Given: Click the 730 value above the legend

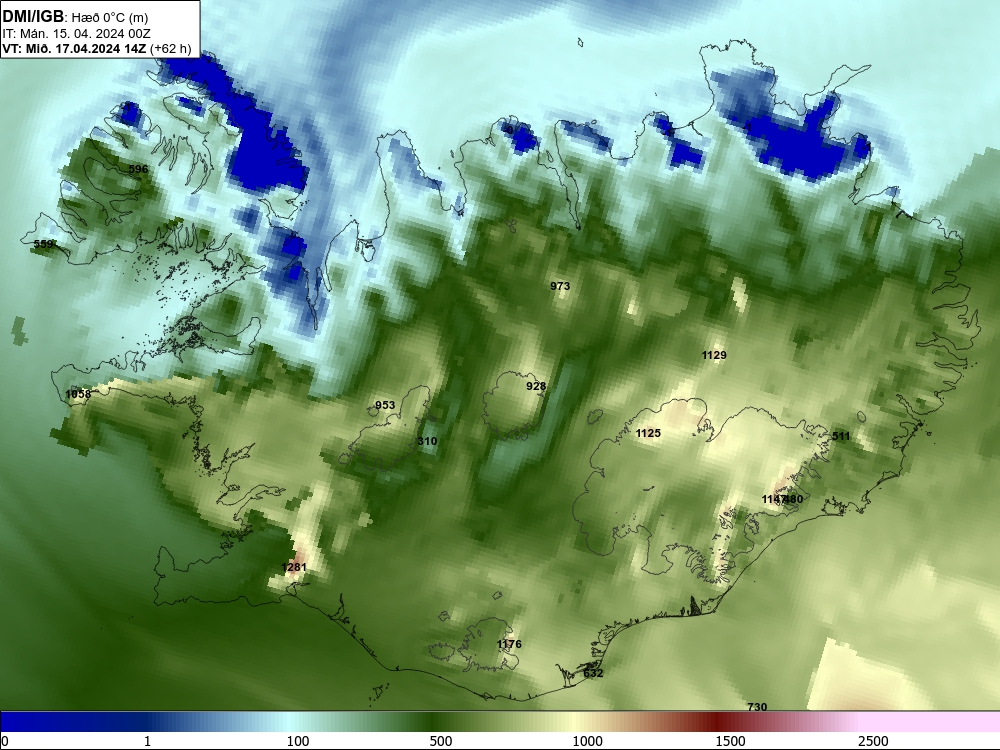Looking at the screenshot, I should pyautogui.click(x=757, y=707).
